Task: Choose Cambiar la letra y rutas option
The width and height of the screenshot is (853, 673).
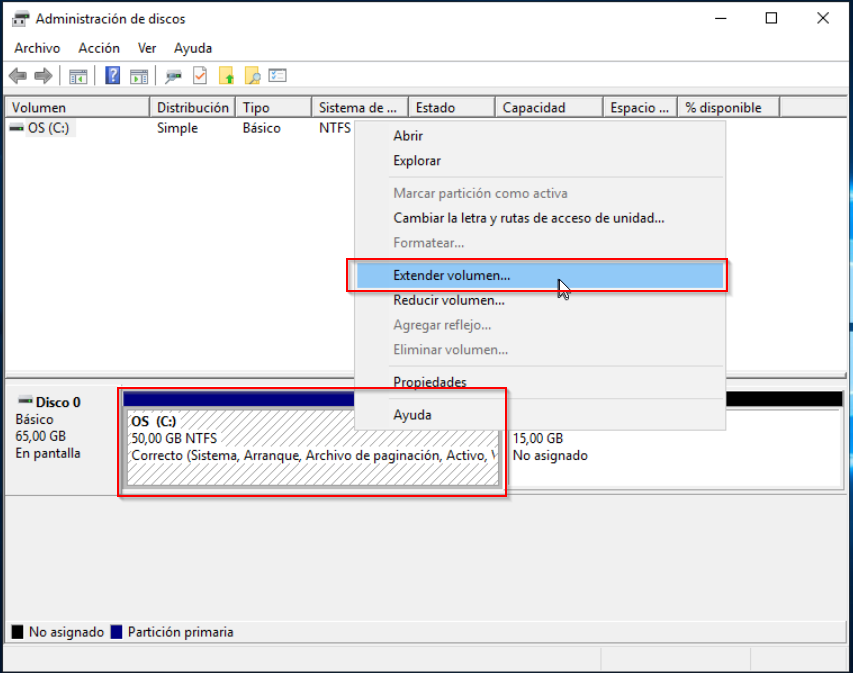Action: (x=528, y=218)
